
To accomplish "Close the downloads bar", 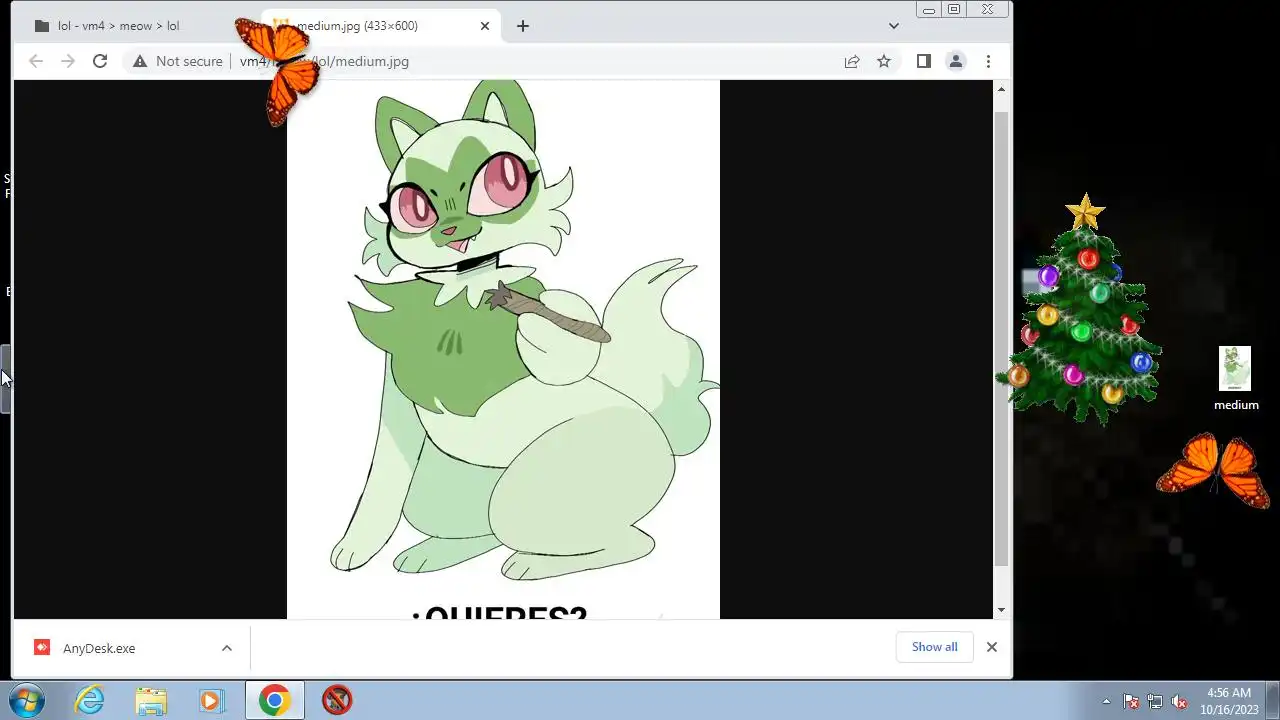I will pyautogui.click(x=992, y=647).
